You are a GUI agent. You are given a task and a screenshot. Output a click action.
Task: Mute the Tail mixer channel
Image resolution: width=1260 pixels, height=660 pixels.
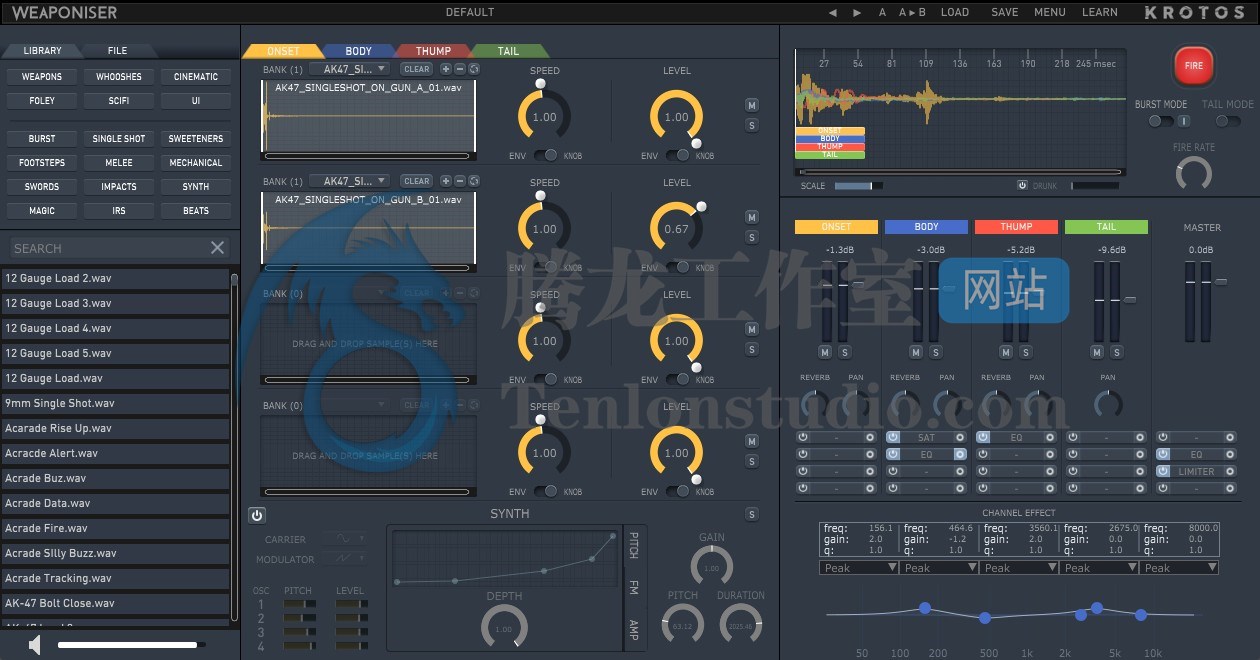1097,352
